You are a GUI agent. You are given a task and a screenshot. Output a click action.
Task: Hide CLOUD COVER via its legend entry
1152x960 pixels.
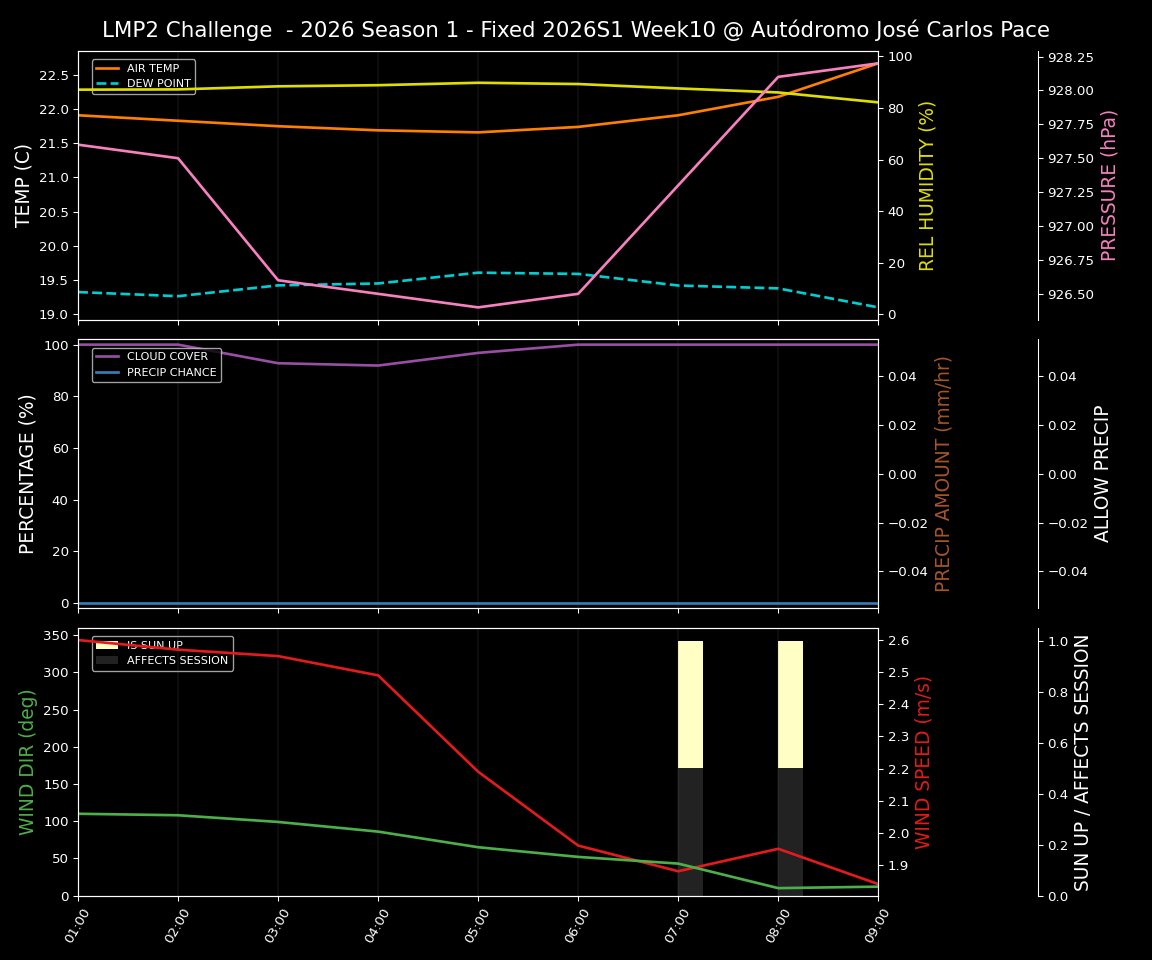(x=166, y=356)
